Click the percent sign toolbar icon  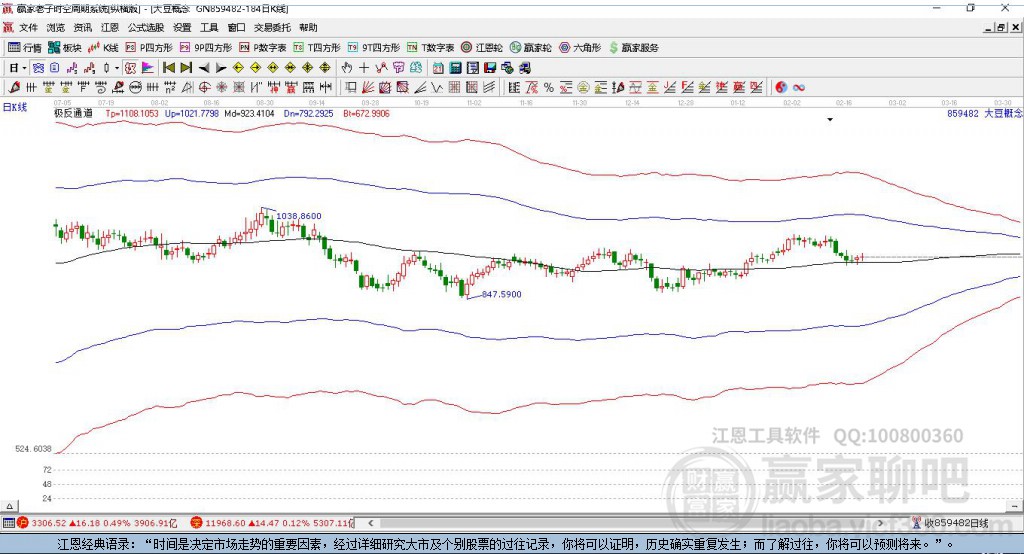pos(549,88)
